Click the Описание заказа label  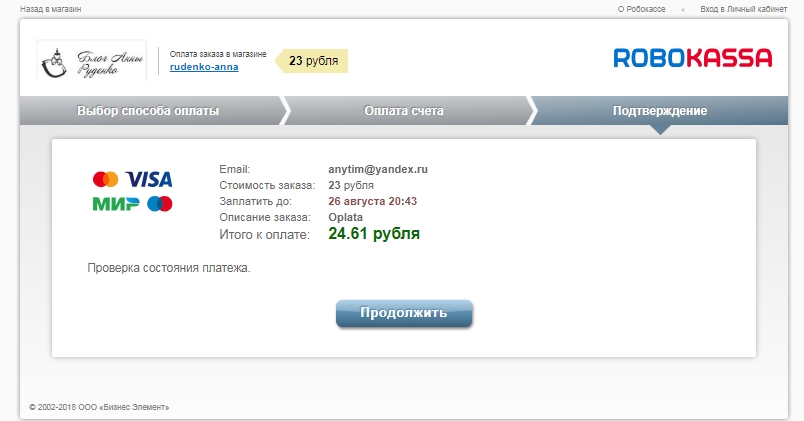click(x=265, y=217)
